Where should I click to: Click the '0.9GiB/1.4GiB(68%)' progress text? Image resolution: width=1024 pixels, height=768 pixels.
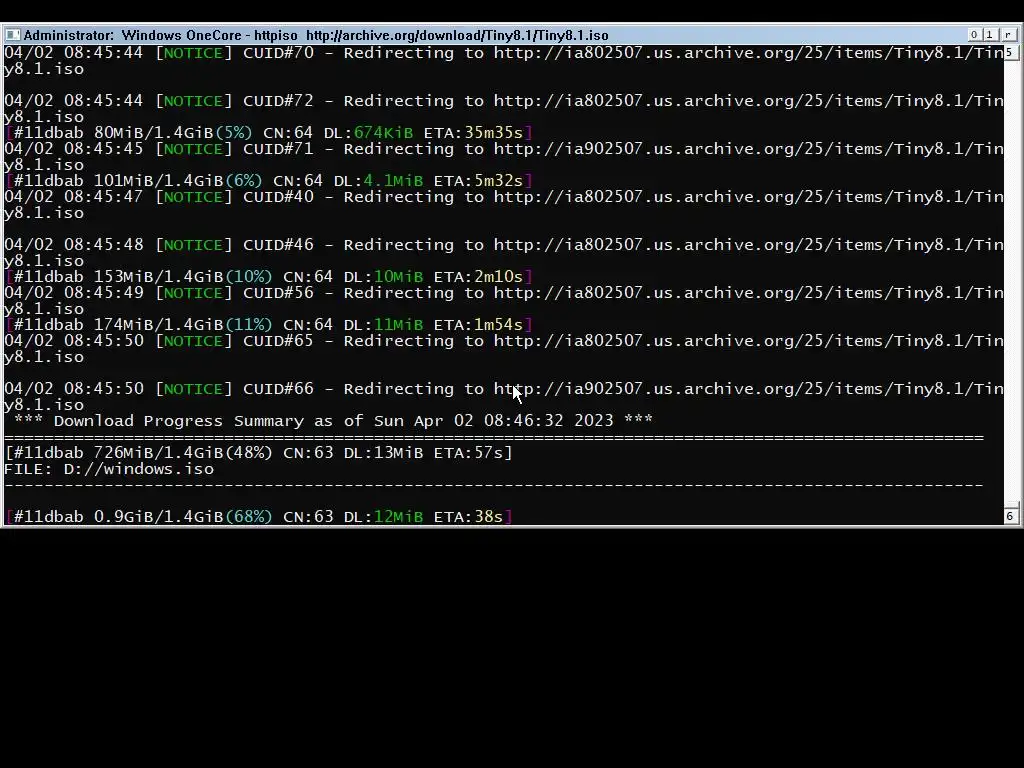pyautogui.click(x=183, y=517)
